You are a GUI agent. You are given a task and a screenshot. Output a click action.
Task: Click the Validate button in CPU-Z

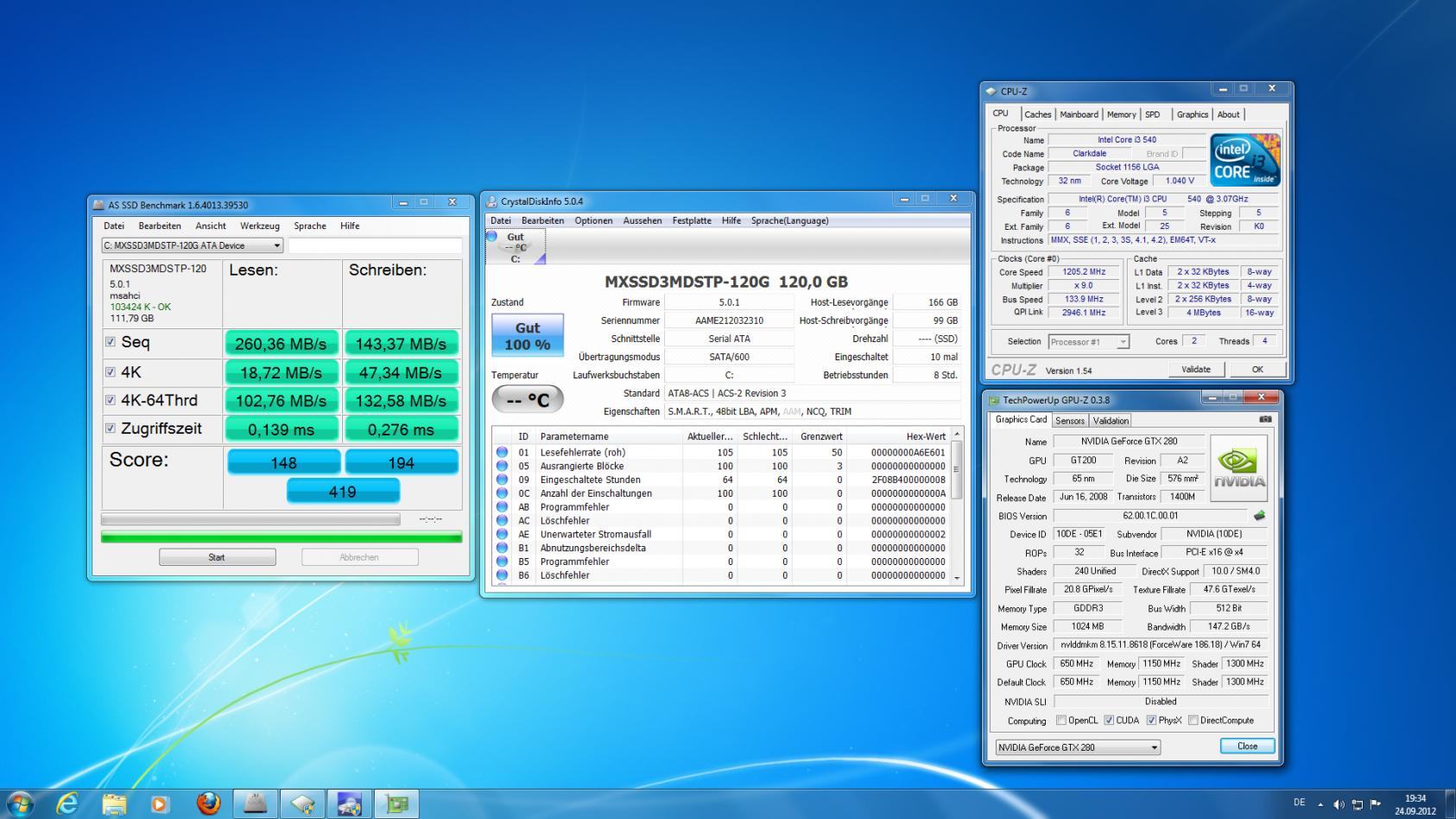1195,369
